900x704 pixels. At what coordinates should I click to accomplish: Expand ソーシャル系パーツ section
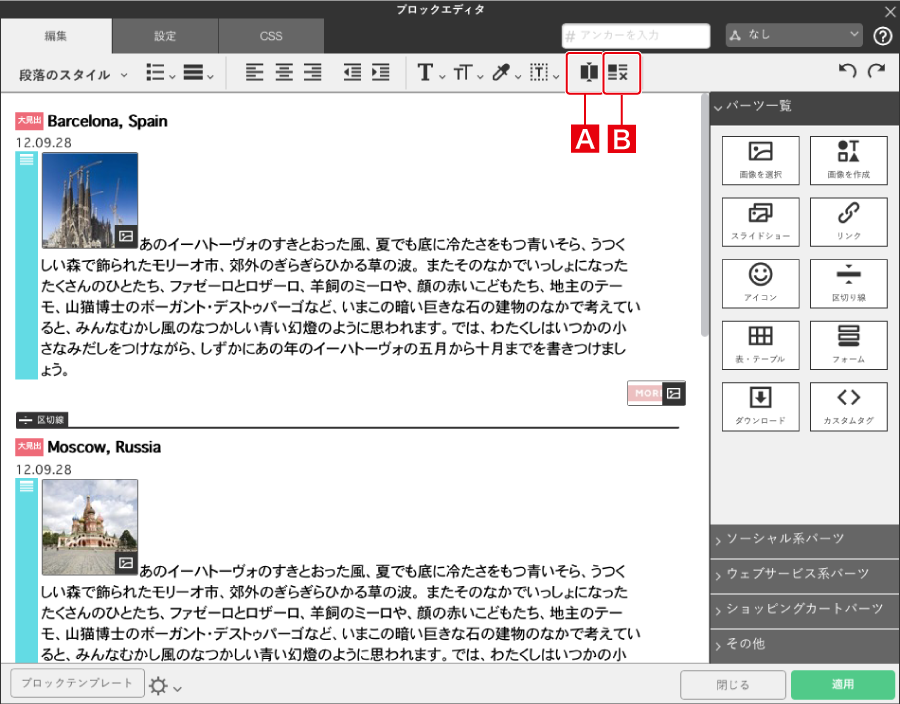coord(805,539)
